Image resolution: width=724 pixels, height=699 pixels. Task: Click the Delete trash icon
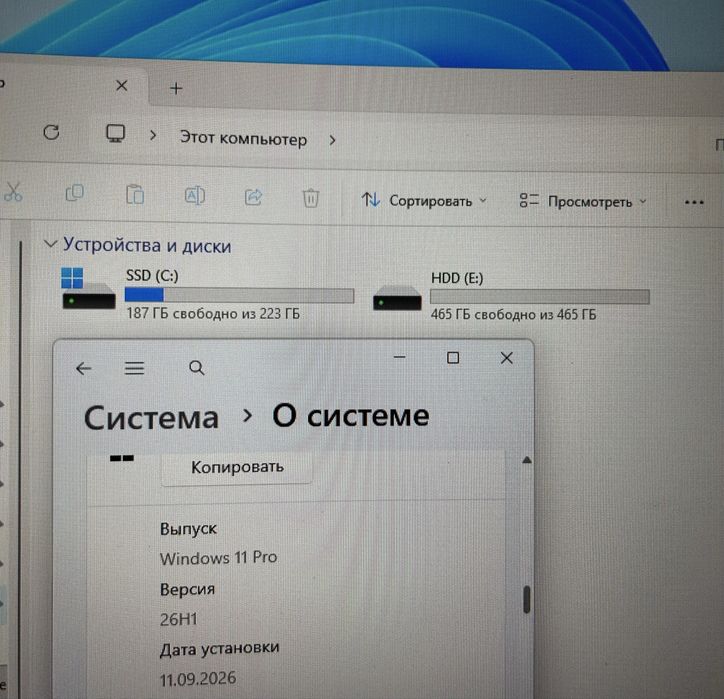[311, 198]
